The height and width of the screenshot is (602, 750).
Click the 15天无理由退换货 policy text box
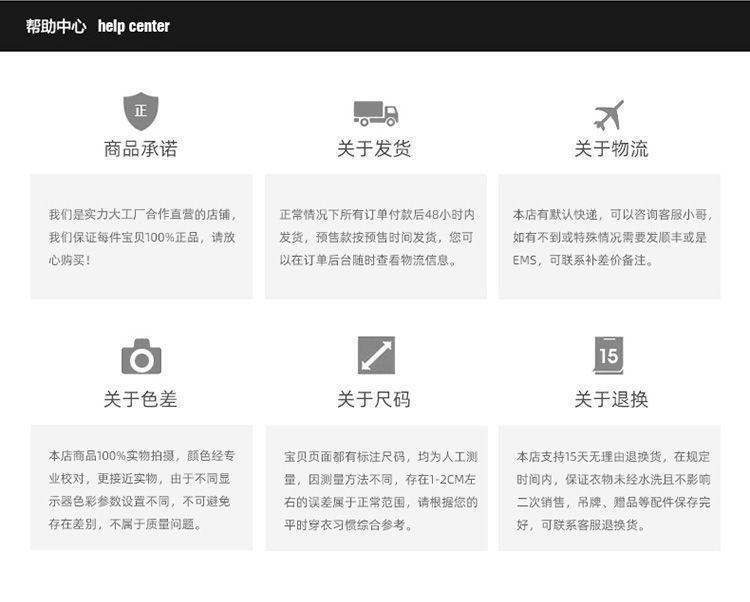609,488
